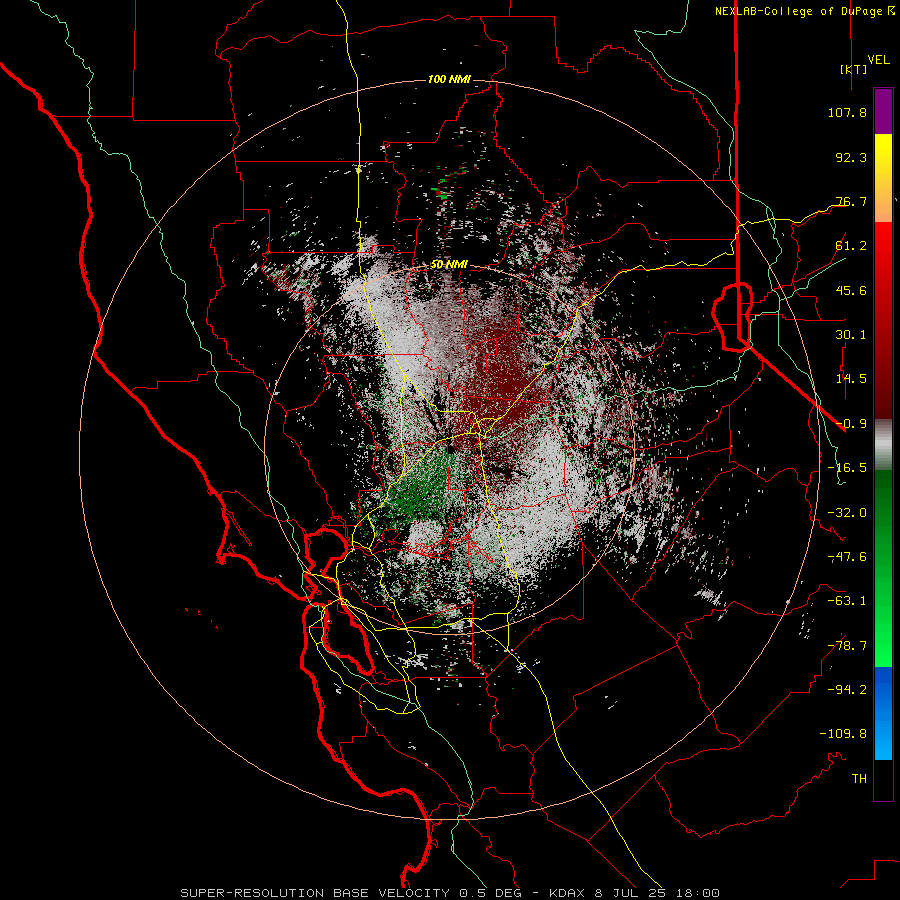The height and width of the screenshot is (900, 900).
Task: Click the TH legend label
Action: tap(859, 779)
